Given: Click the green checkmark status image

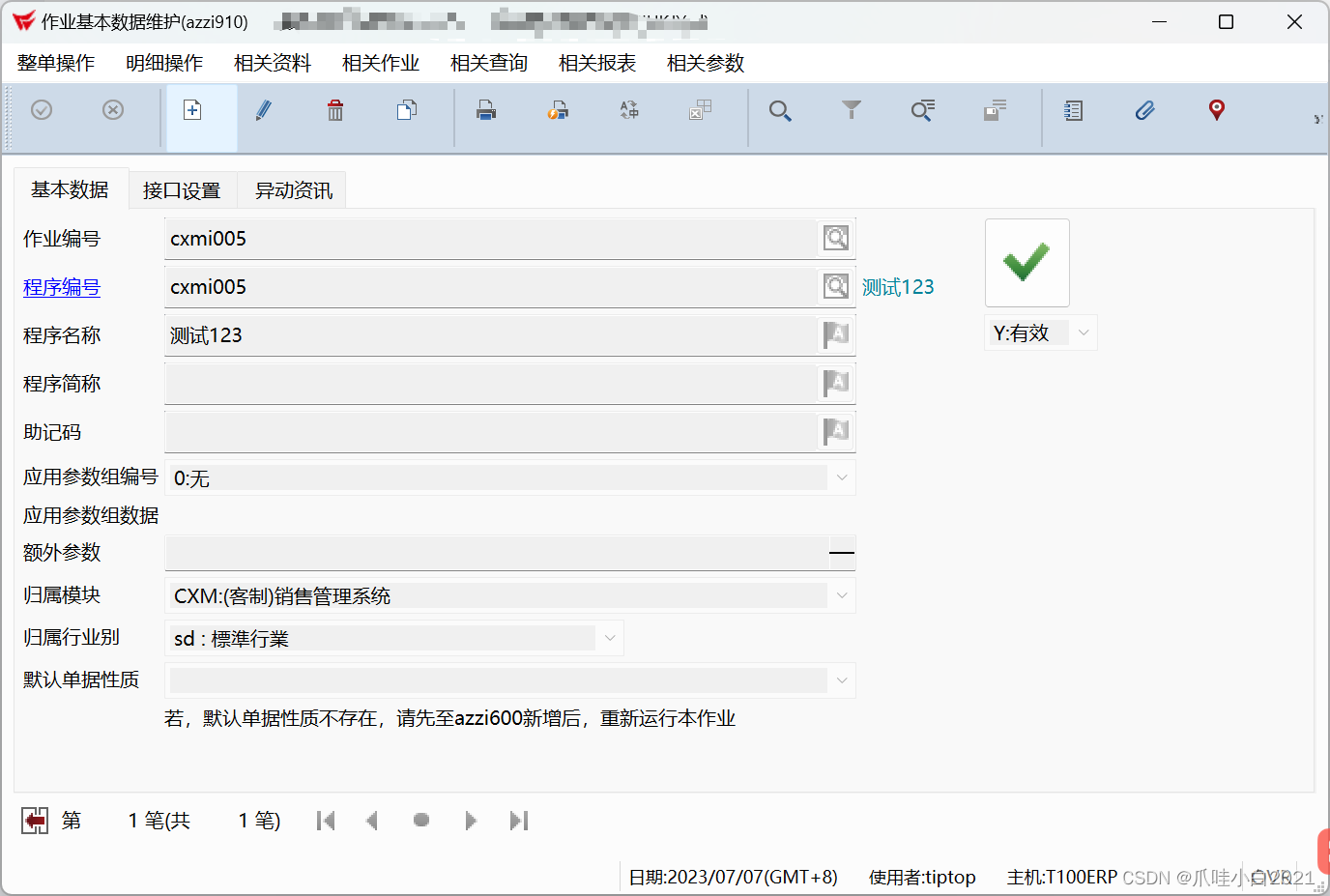Looking at the screenshot, I should pyautogui.click(x=1026, y=262).
